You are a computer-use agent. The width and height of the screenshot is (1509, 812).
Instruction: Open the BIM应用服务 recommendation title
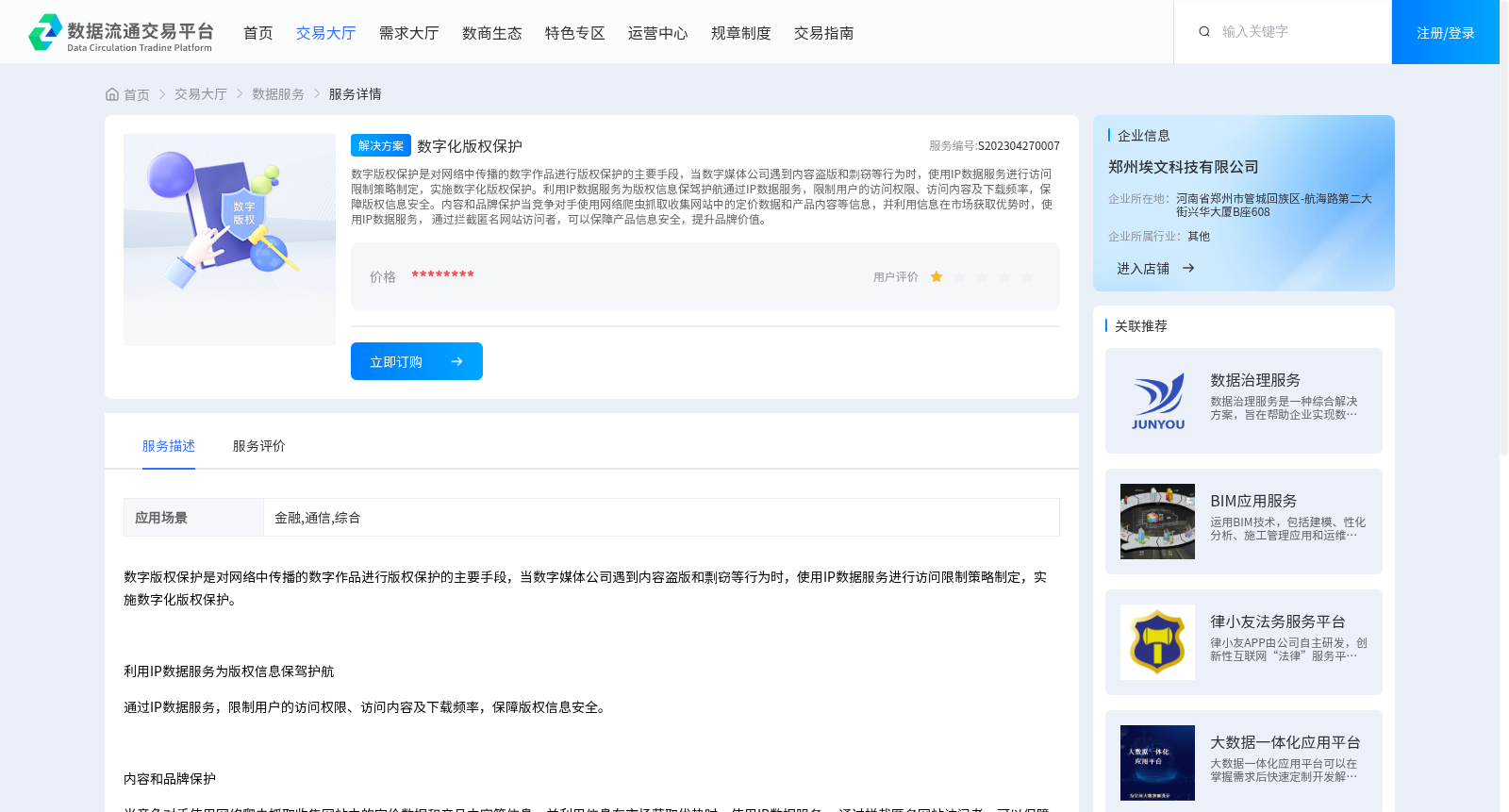1253,501
